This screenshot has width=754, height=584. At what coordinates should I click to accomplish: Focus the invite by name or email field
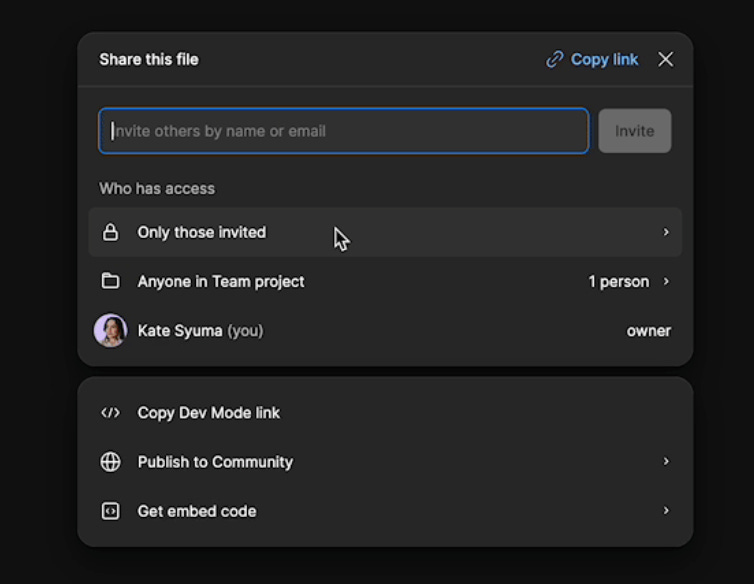(343, 131)
